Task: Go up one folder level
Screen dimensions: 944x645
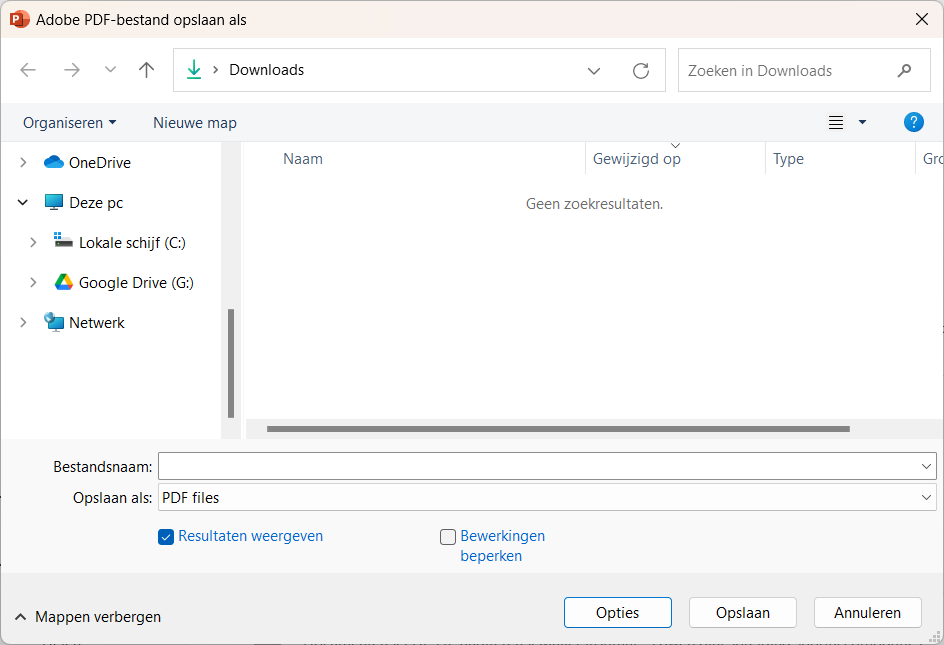Action: [146, 70]
